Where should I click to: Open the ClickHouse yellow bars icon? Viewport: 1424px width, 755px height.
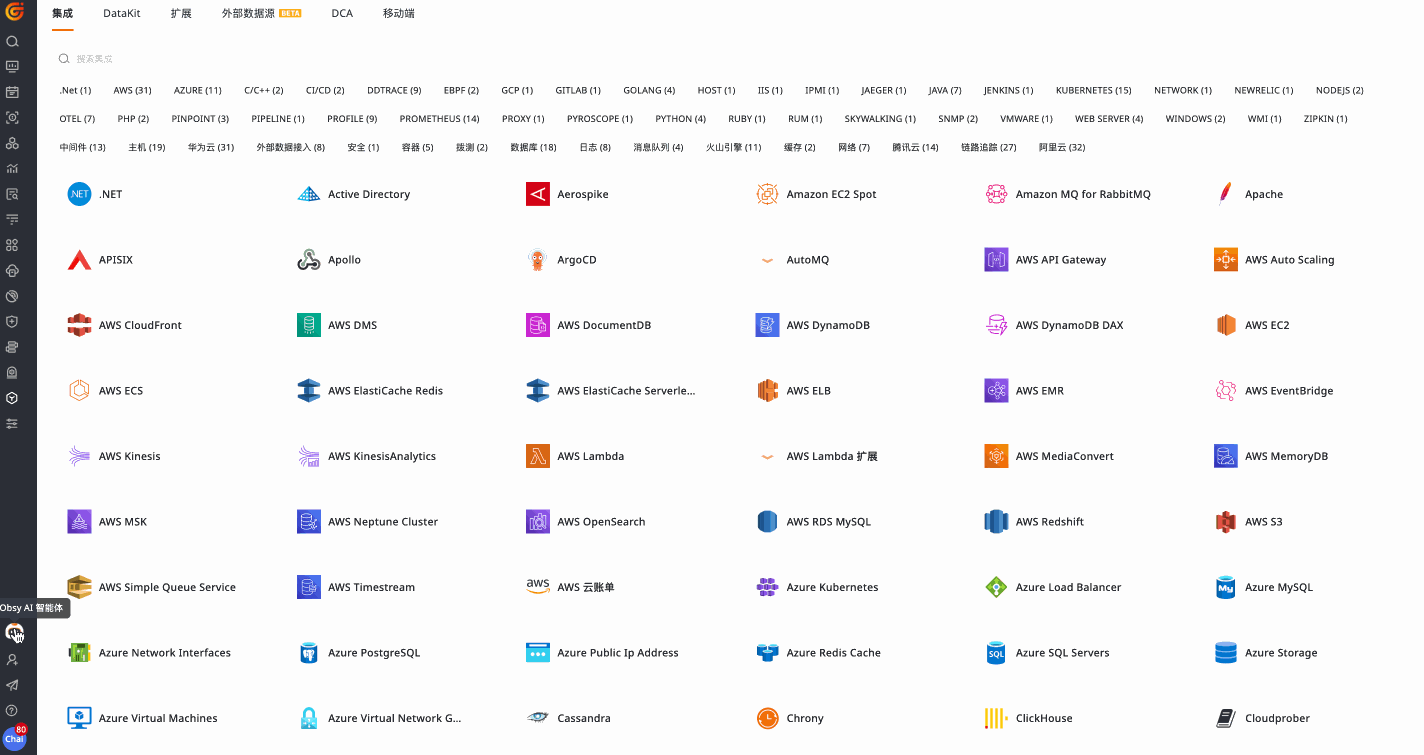996,718
